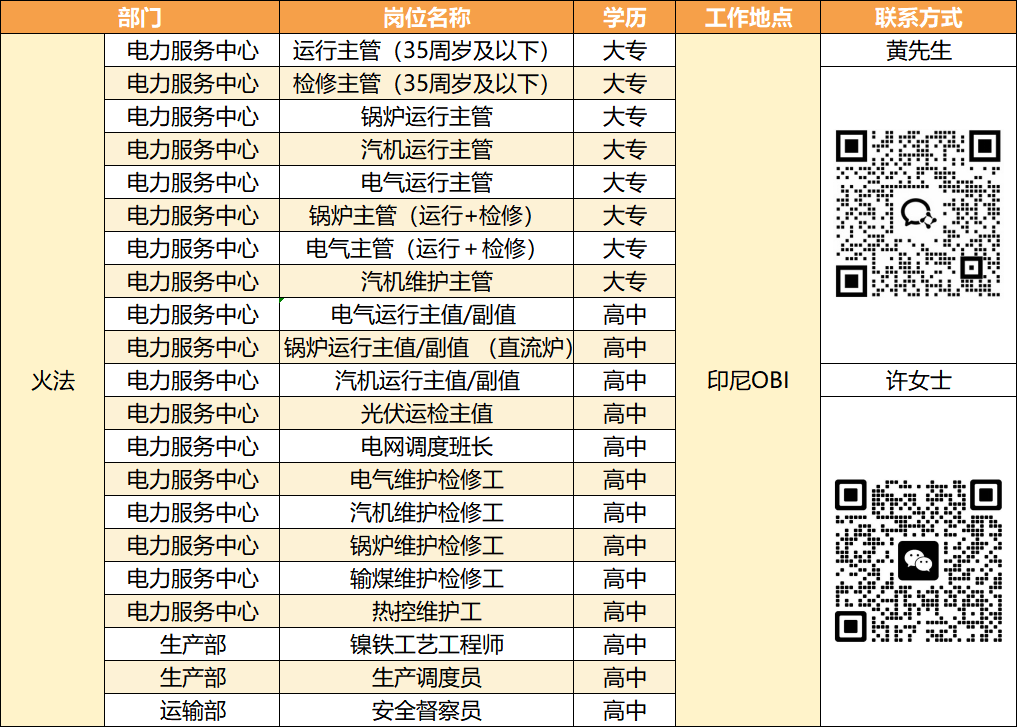
Task: Select the 电气维护检修工 cell
Action: pos(427,479)
